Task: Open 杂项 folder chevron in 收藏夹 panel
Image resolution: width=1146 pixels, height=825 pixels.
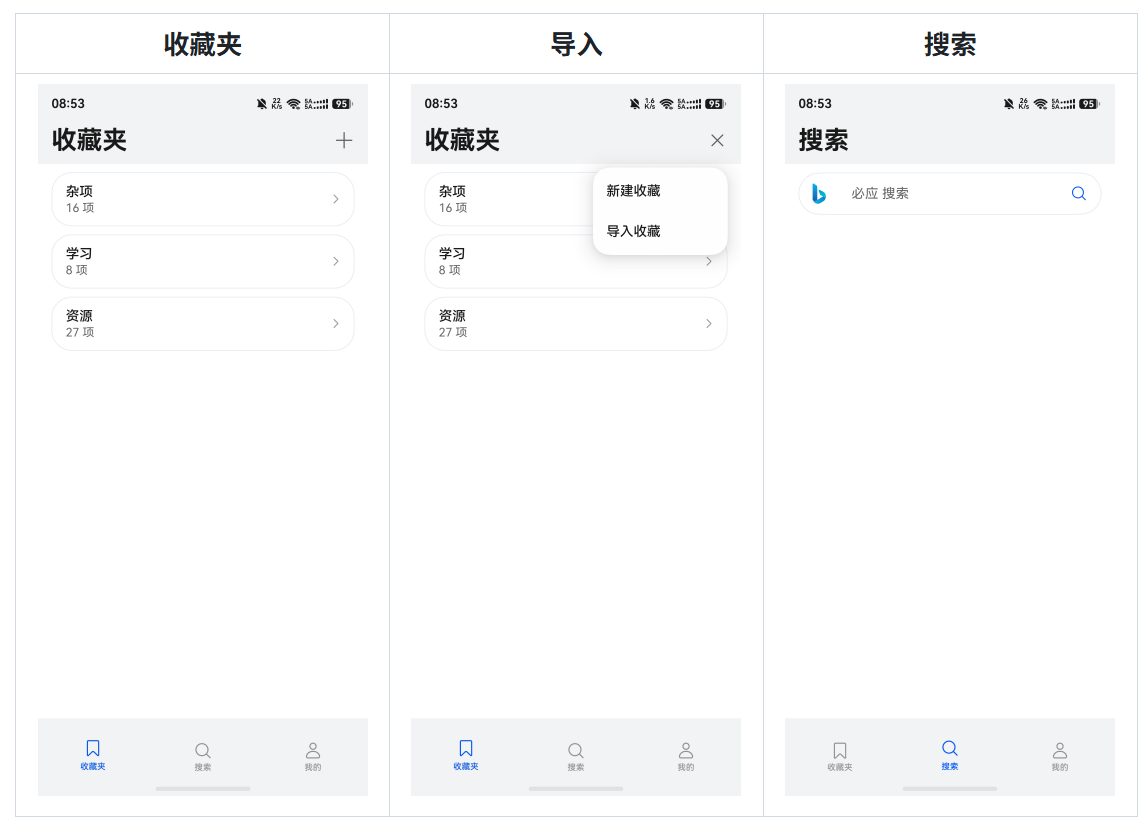Action: pos(335,199)
